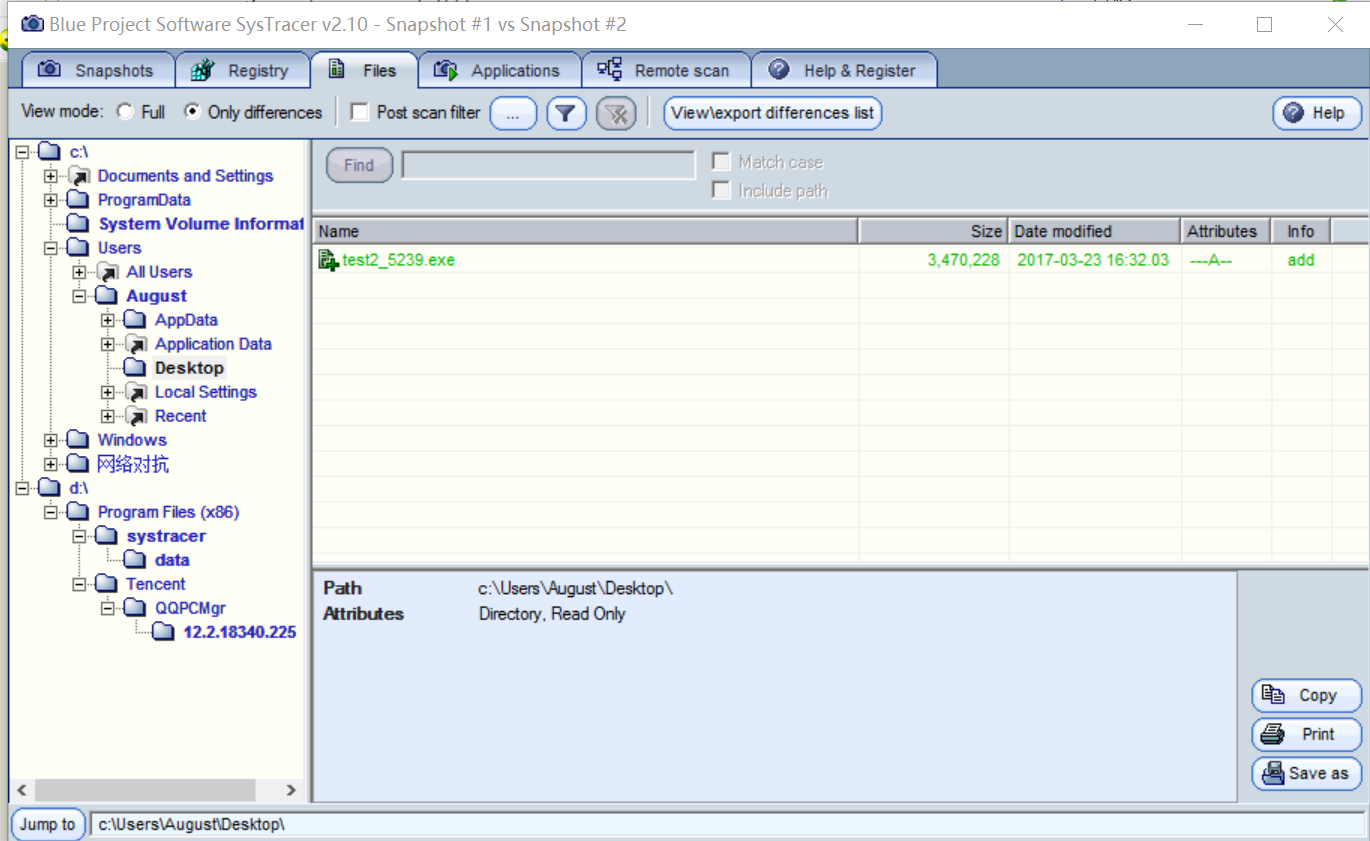The height and width of the screenshot is (841, 1370).
Task: Click the 网络对抗 folder icon
Action: pos(78,464)
